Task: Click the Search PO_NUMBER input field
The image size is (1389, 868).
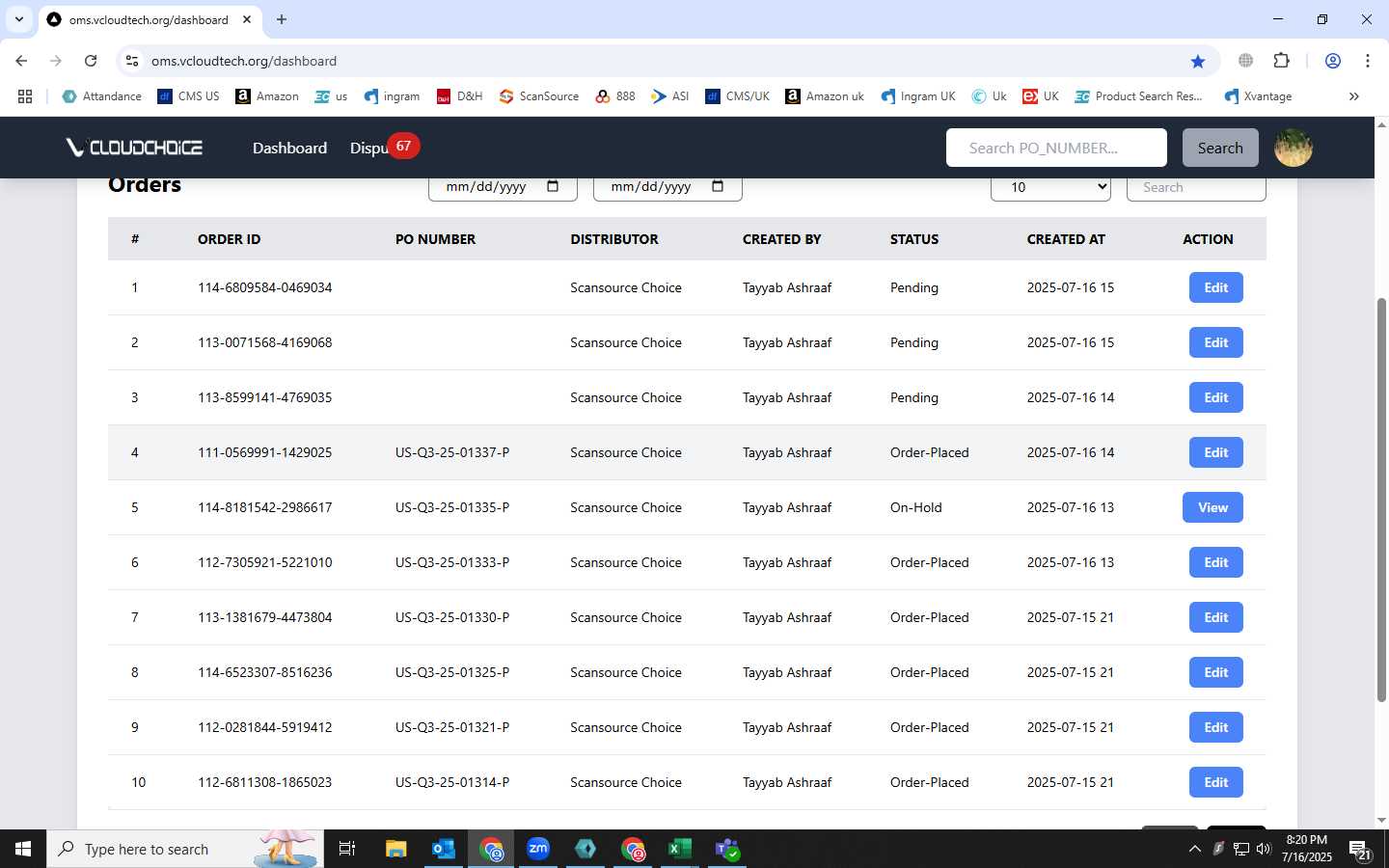Action: [x=1056, y=148]
